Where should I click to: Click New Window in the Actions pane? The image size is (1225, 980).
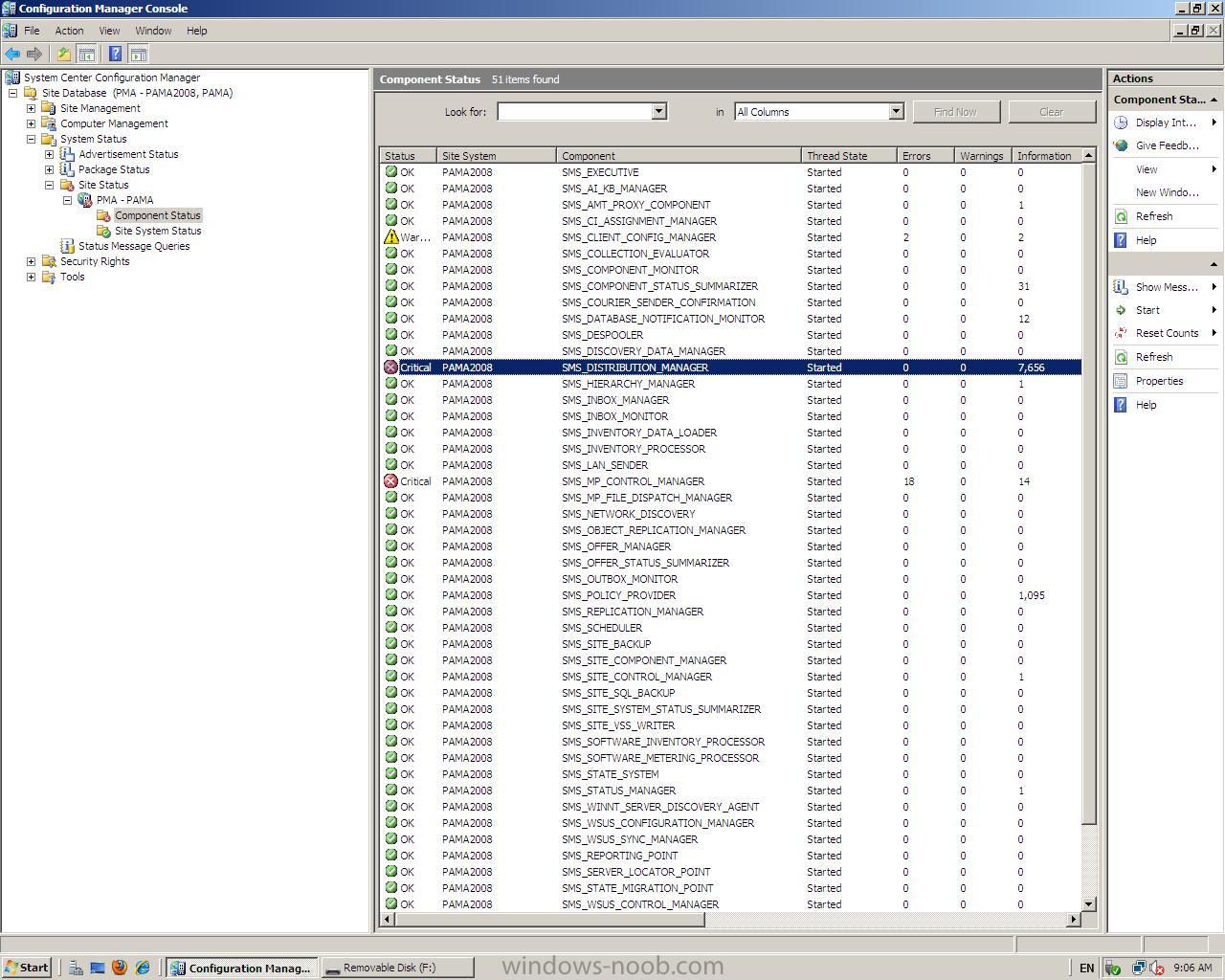[1166, 192]
